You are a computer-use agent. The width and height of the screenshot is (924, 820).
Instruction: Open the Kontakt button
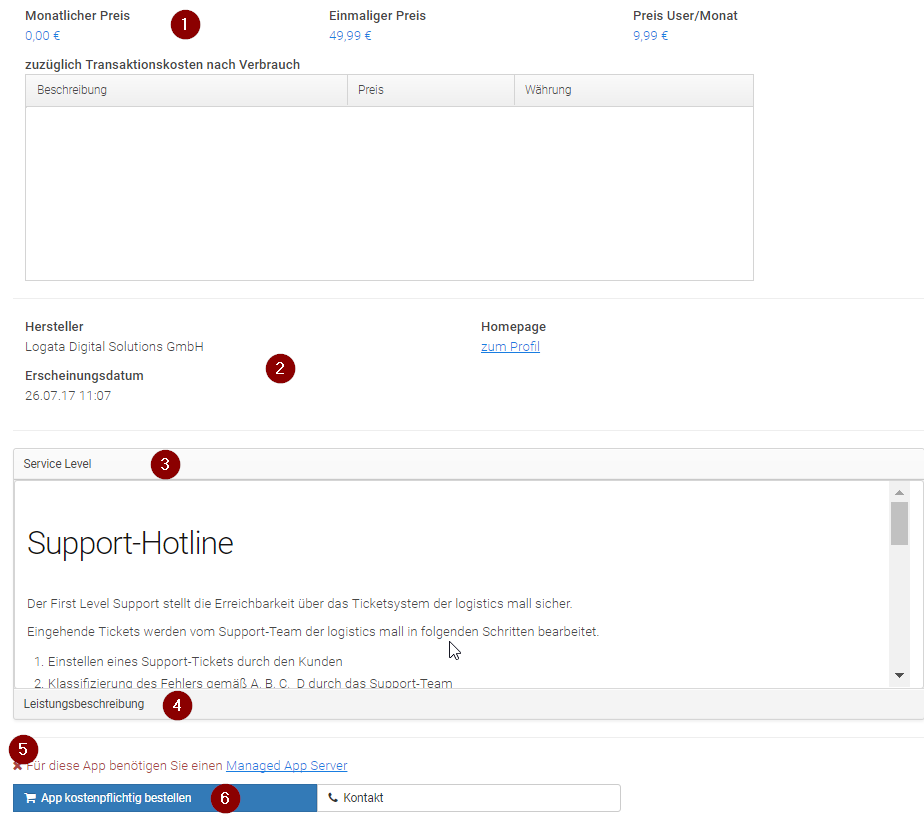[x=468, y=798]
